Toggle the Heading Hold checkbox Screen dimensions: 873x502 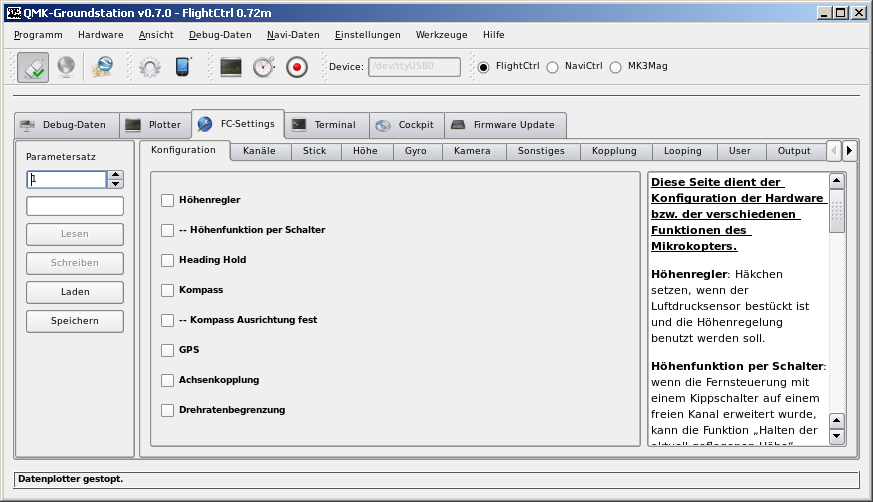[x=167, y=260]
